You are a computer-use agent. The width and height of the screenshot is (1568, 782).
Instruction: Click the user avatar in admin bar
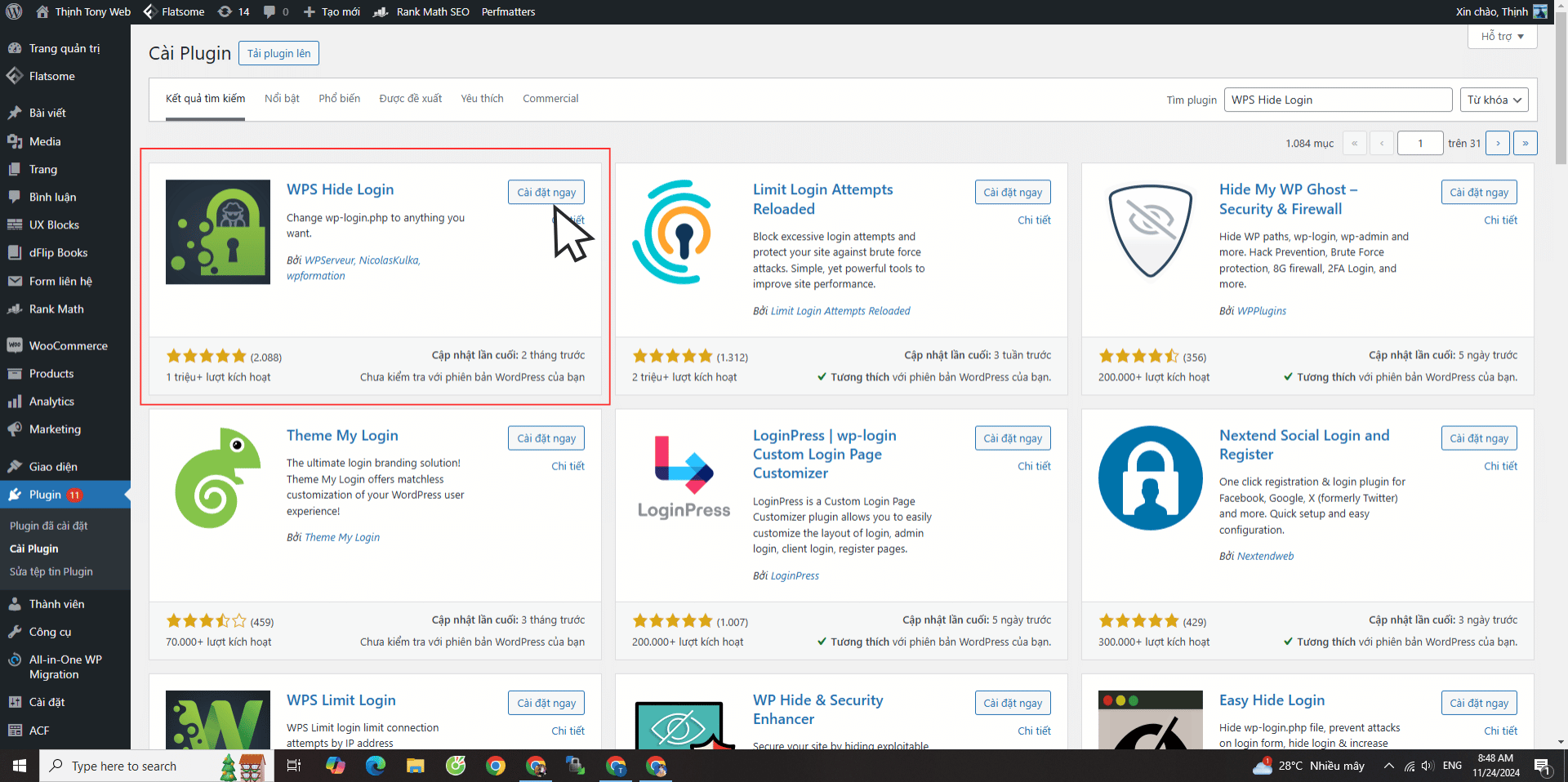pos(1540,11)
